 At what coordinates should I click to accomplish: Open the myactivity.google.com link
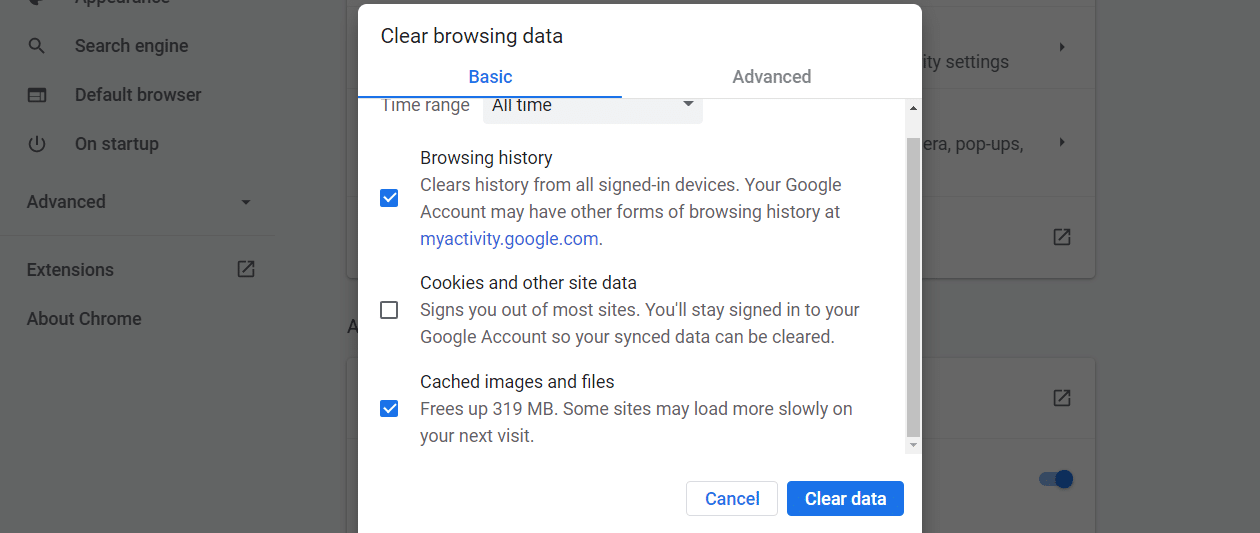509,239
